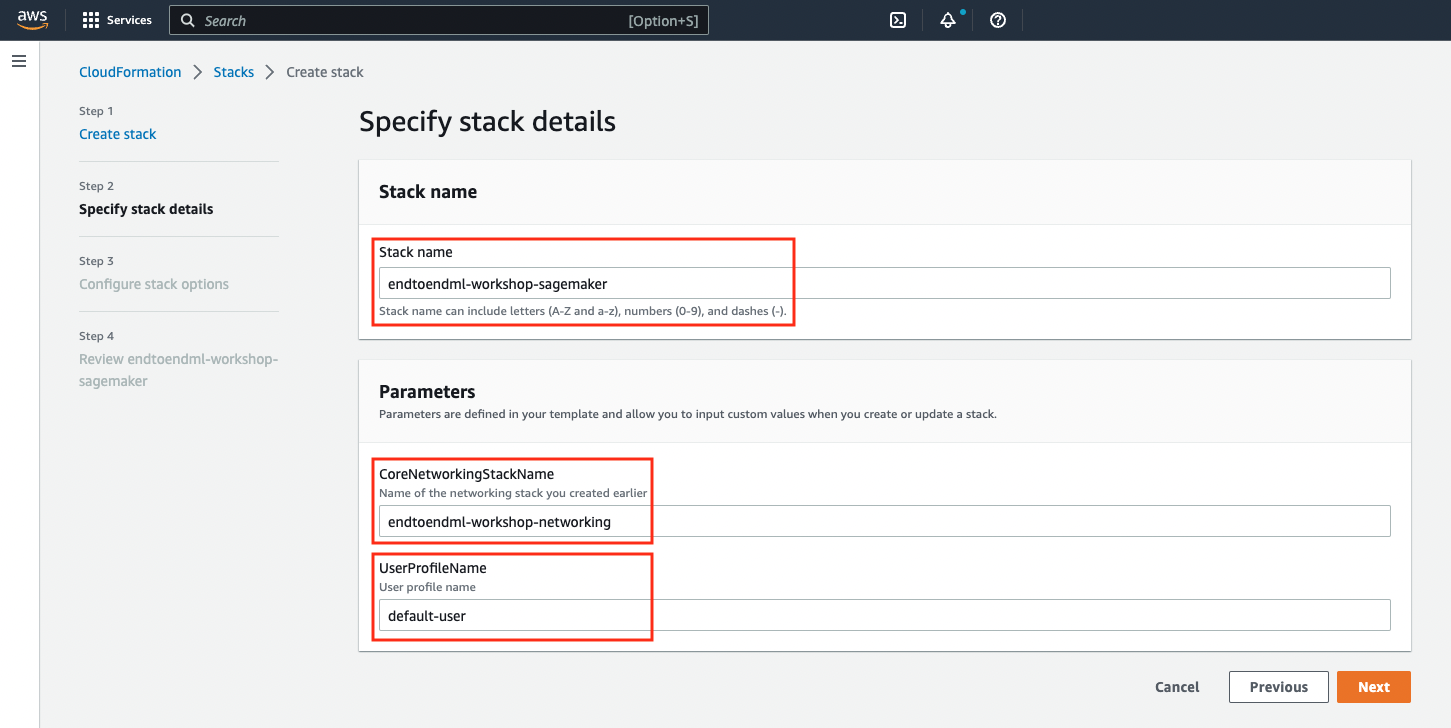Open the AWS home logo

click(x=32, y=20)
